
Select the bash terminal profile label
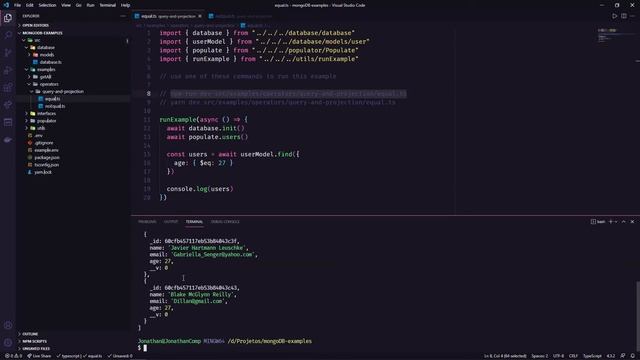(598, 222)
